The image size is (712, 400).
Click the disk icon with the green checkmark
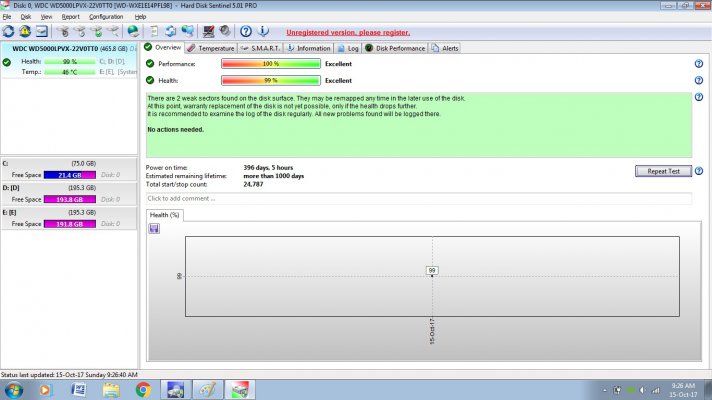point(97,31)
